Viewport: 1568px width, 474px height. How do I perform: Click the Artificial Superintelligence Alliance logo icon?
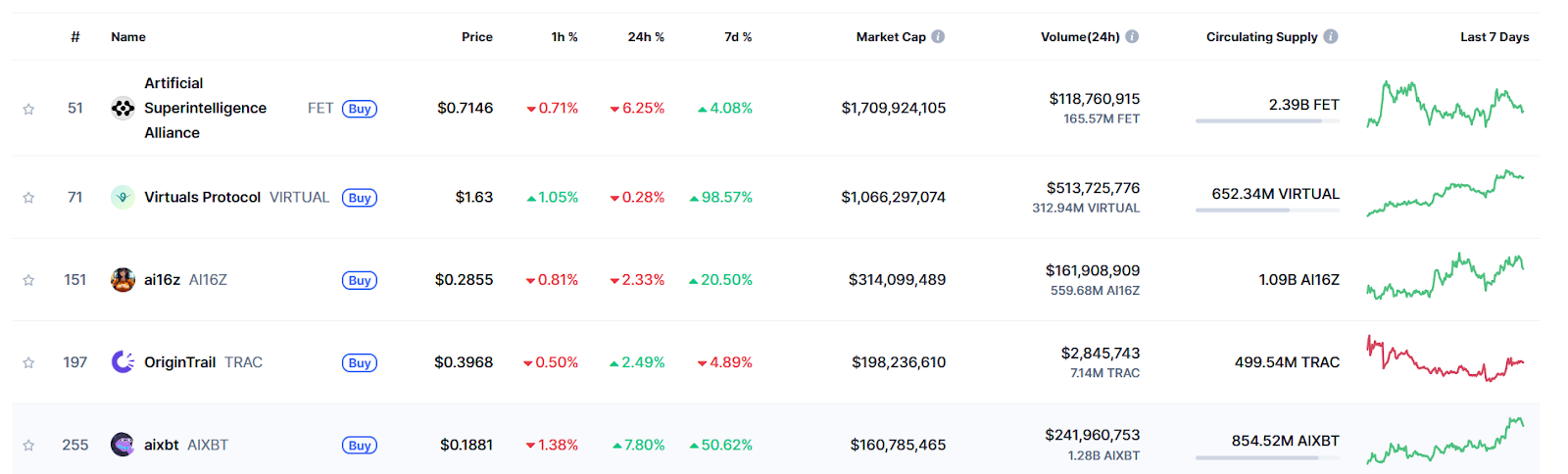(x=122, y=108)
